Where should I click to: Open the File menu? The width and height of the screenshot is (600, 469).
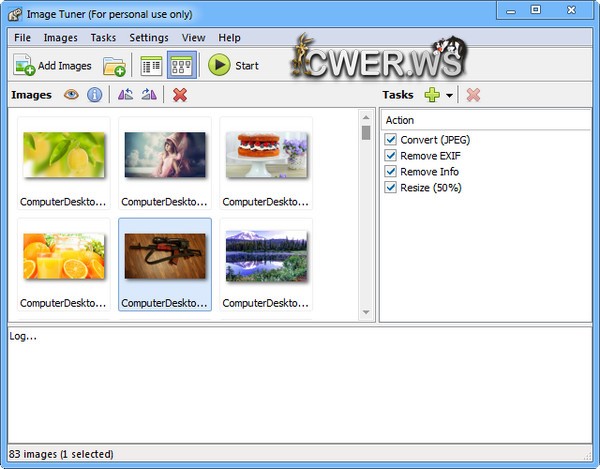click(x=22, y=38)
